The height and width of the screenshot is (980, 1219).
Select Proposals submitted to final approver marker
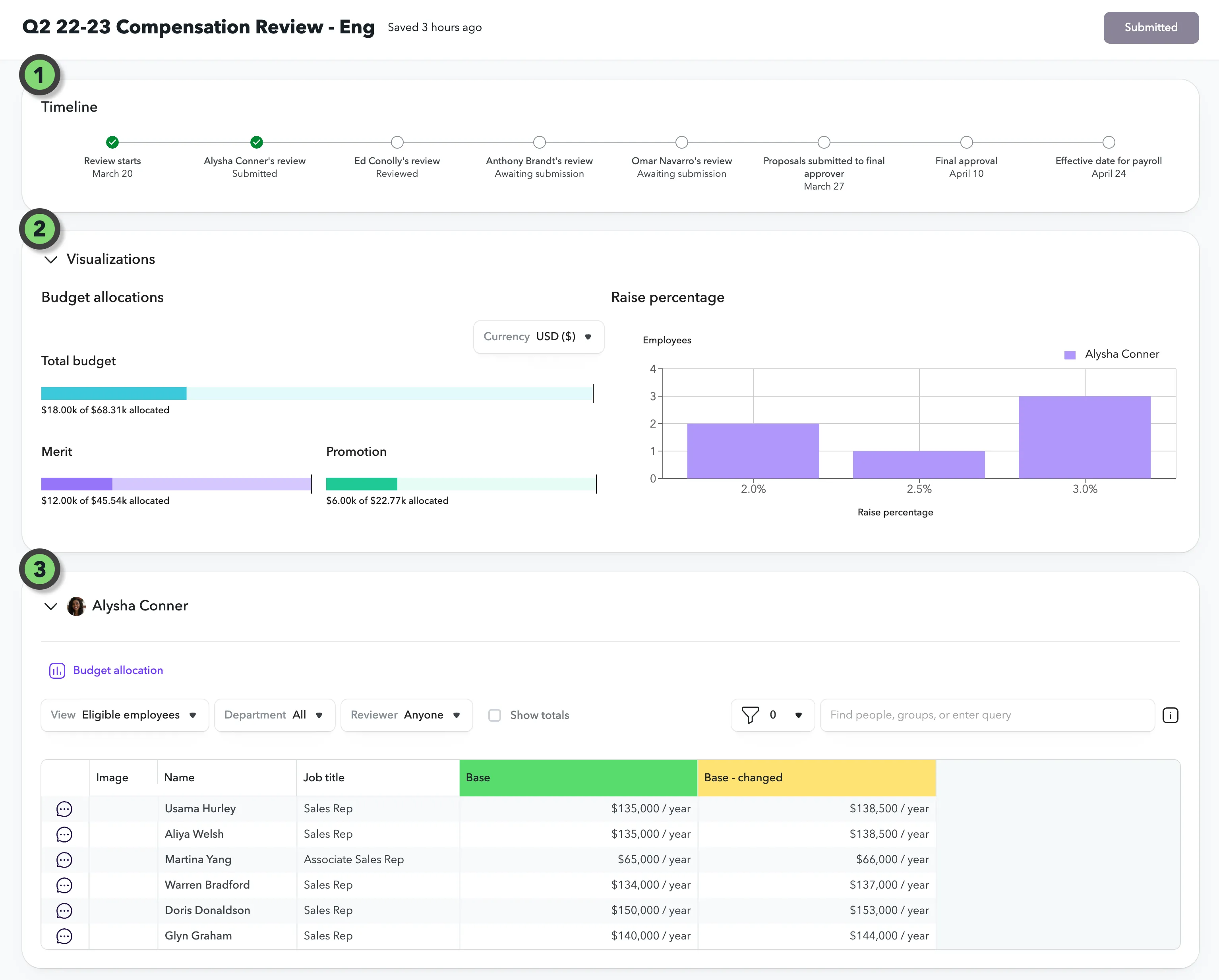pyautogui.click(x=824, y=142)
